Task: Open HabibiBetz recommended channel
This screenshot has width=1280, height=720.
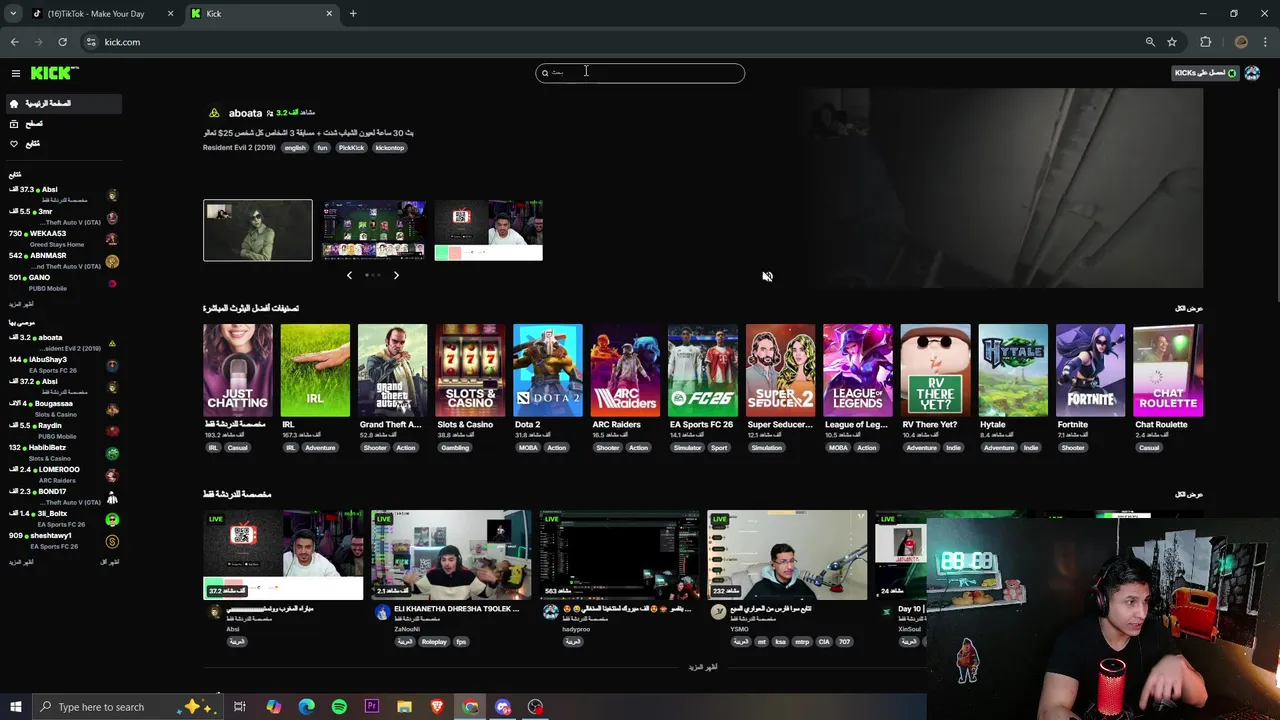Action: [62, 453]
